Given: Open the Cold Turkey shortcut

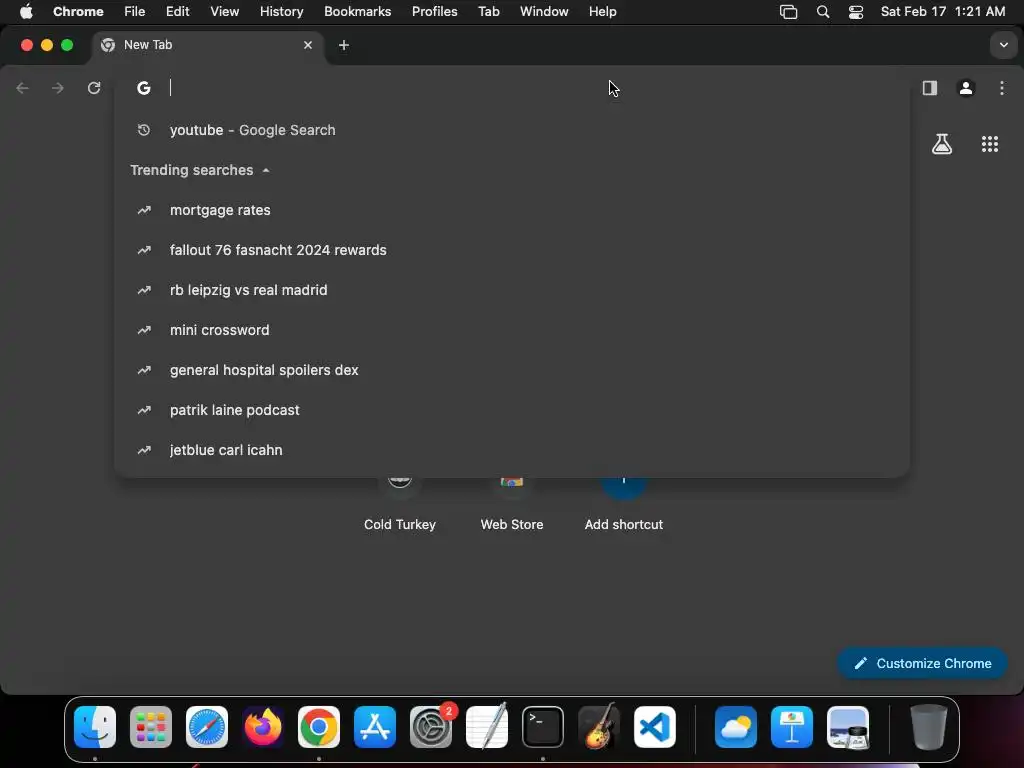Looking at the screenshot, I should [400, 504].
